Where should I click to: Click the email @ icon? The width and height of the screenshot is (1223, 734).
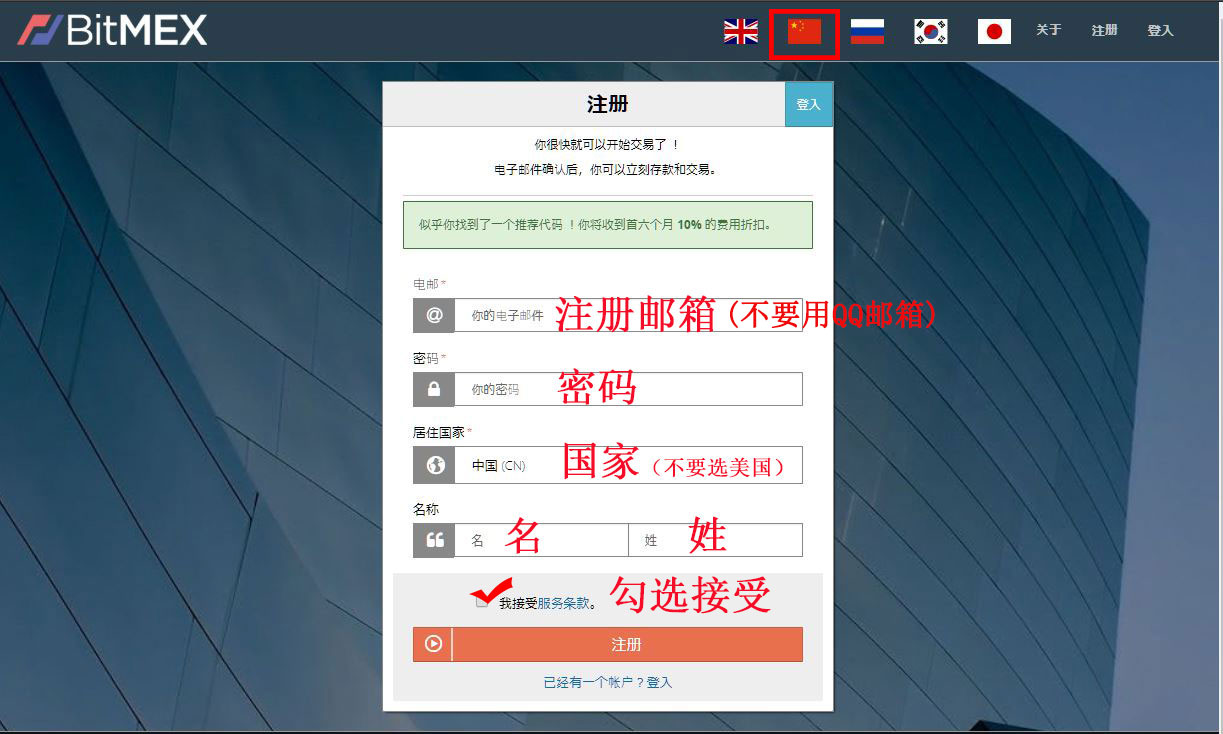(x=434, y=315)
